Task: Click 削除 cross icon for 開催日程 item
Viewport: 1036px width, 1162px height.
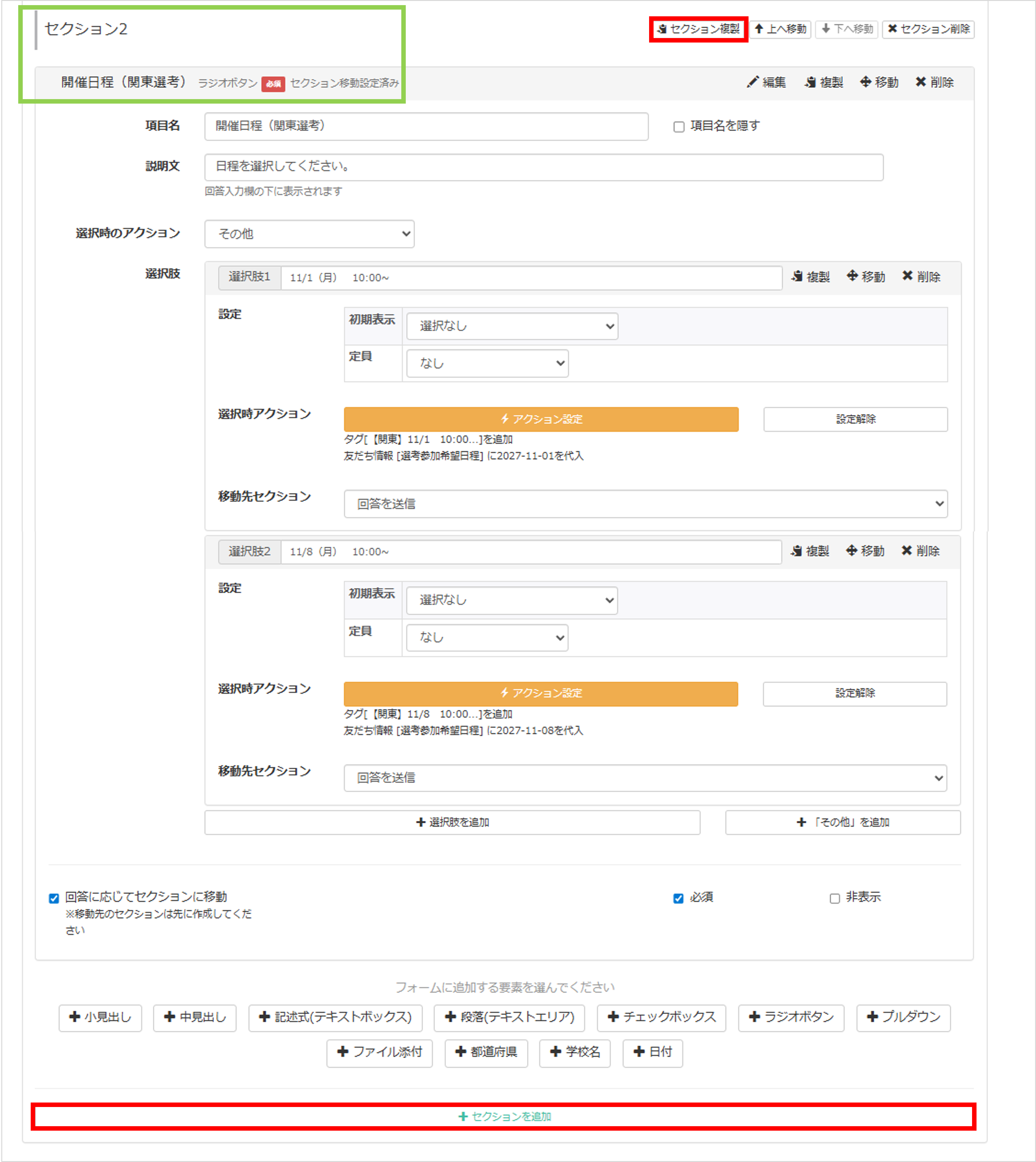Action: click(x=934, y=82)
